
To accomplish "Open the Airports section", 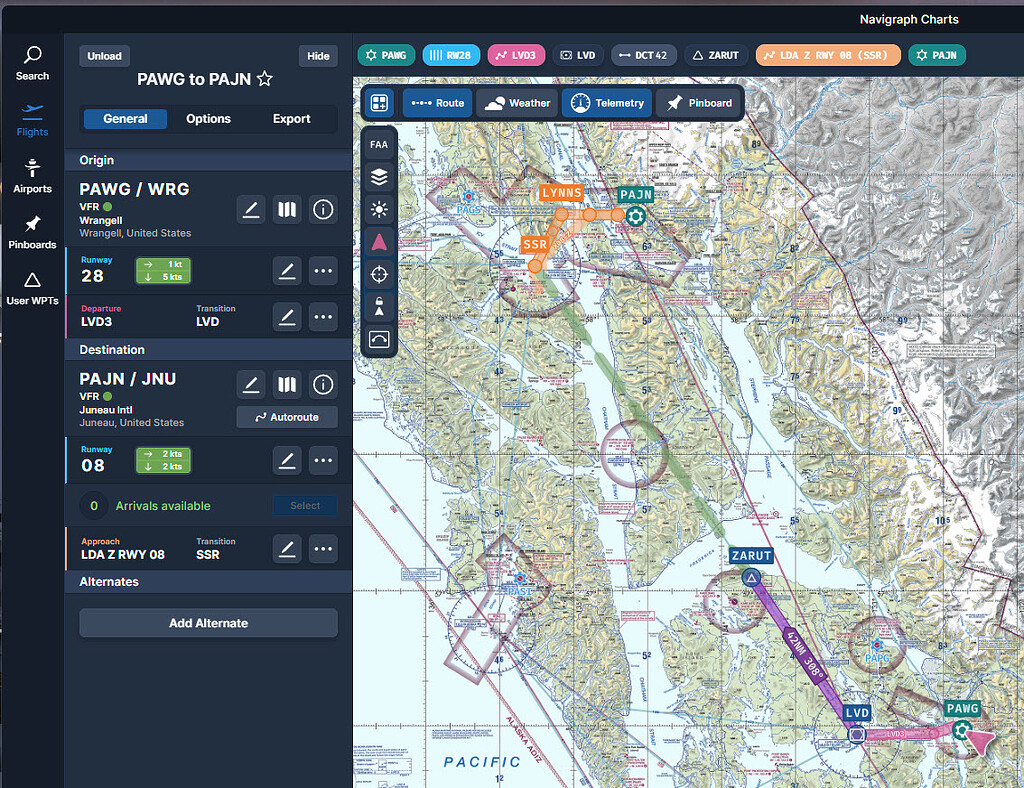I will pyautogui.click(x=32, y=176).
